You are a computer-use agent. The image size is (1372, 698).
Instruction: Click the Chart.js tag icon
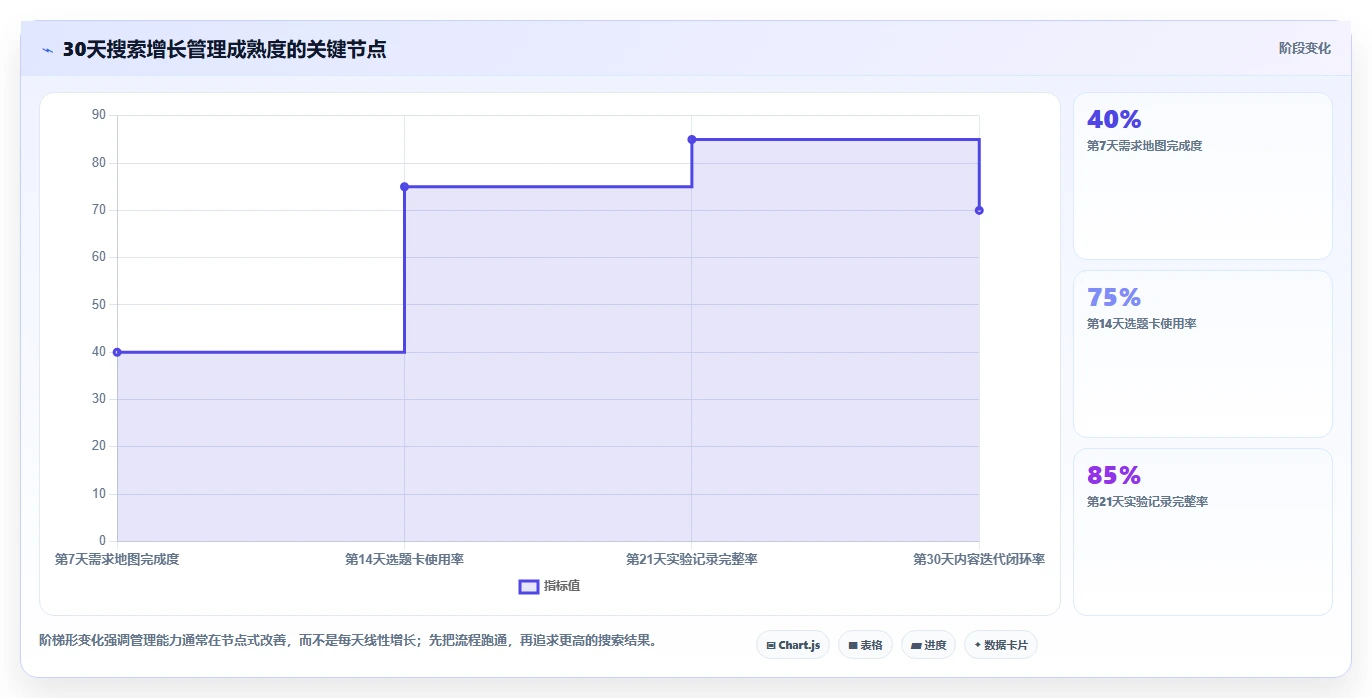coord(771,646)
